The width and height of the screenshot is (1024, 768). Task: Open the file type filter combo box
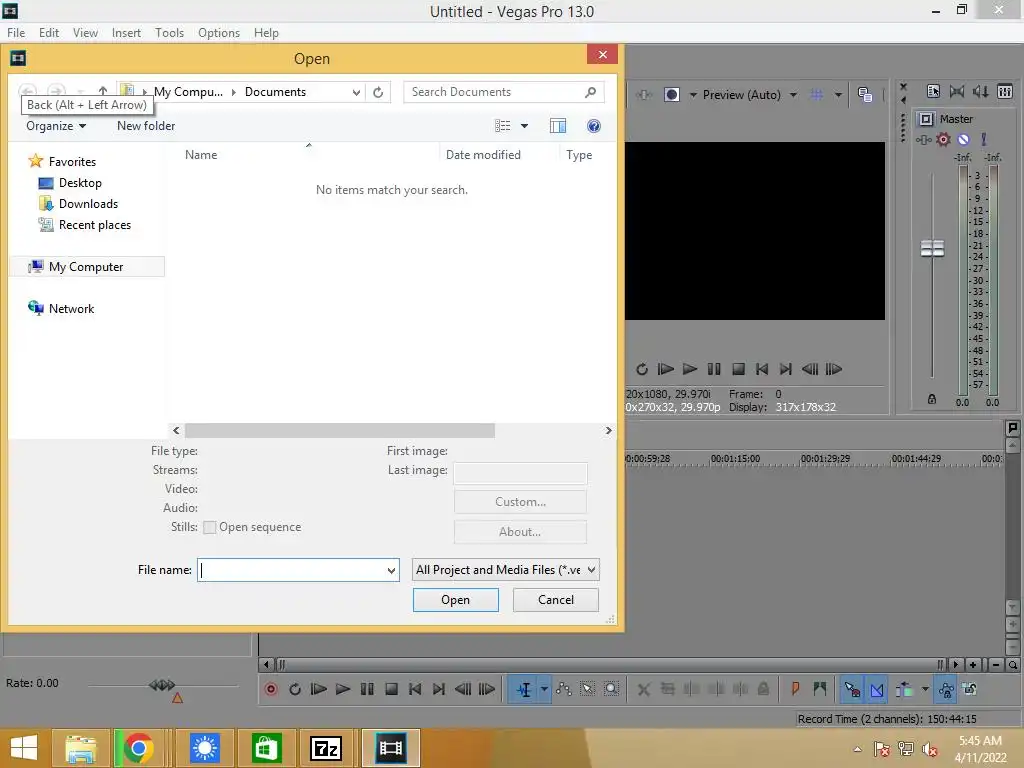505,569
